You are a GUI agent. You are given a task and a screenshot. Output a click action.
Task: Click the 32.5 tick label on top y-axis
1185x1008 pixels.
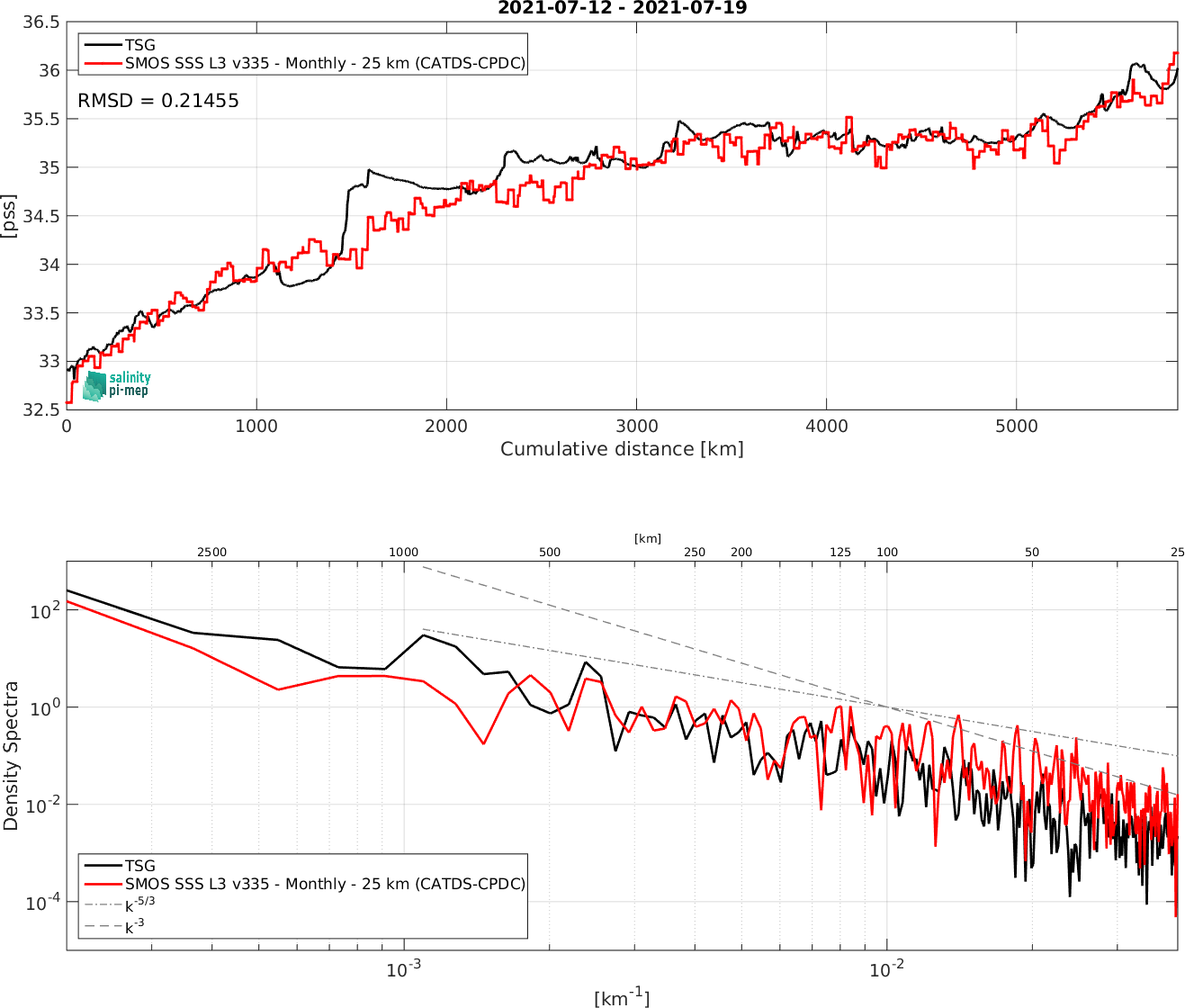coord(41,409)
